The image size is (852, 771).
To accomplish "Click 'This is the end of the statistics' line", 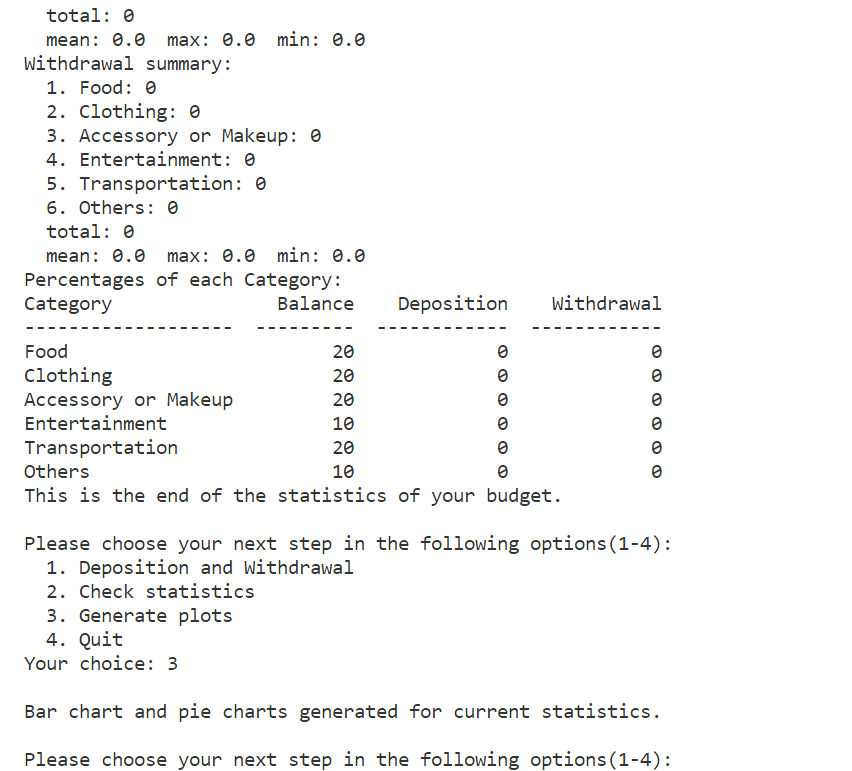I will point(292,496).
